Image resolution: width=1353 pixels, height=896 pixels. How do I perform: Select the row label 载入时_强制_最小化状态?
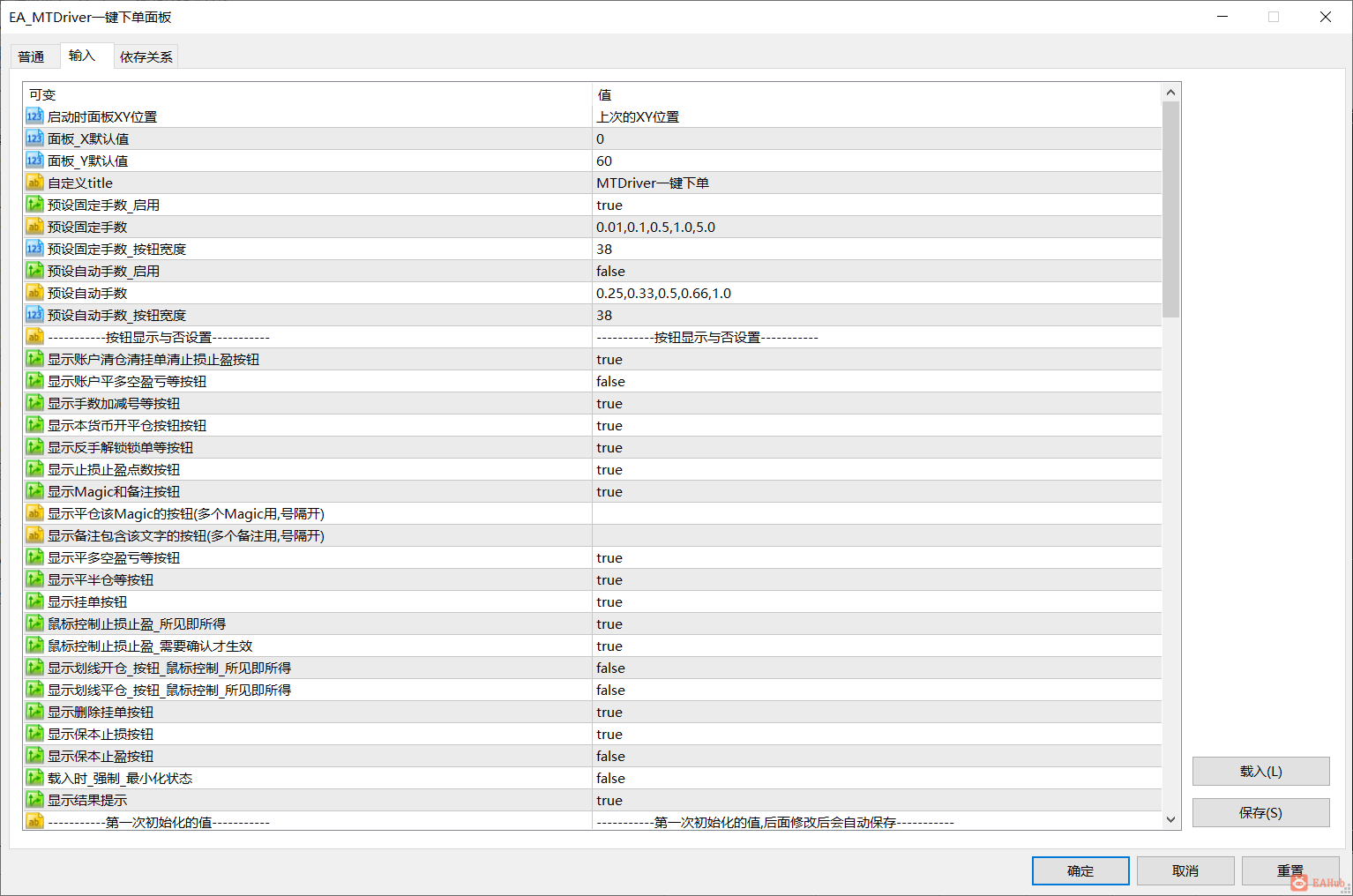coord(120,778)
